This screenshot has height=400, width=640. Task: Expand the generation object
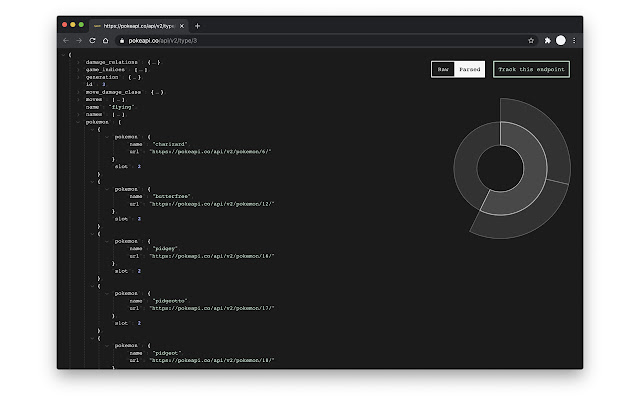78,77
